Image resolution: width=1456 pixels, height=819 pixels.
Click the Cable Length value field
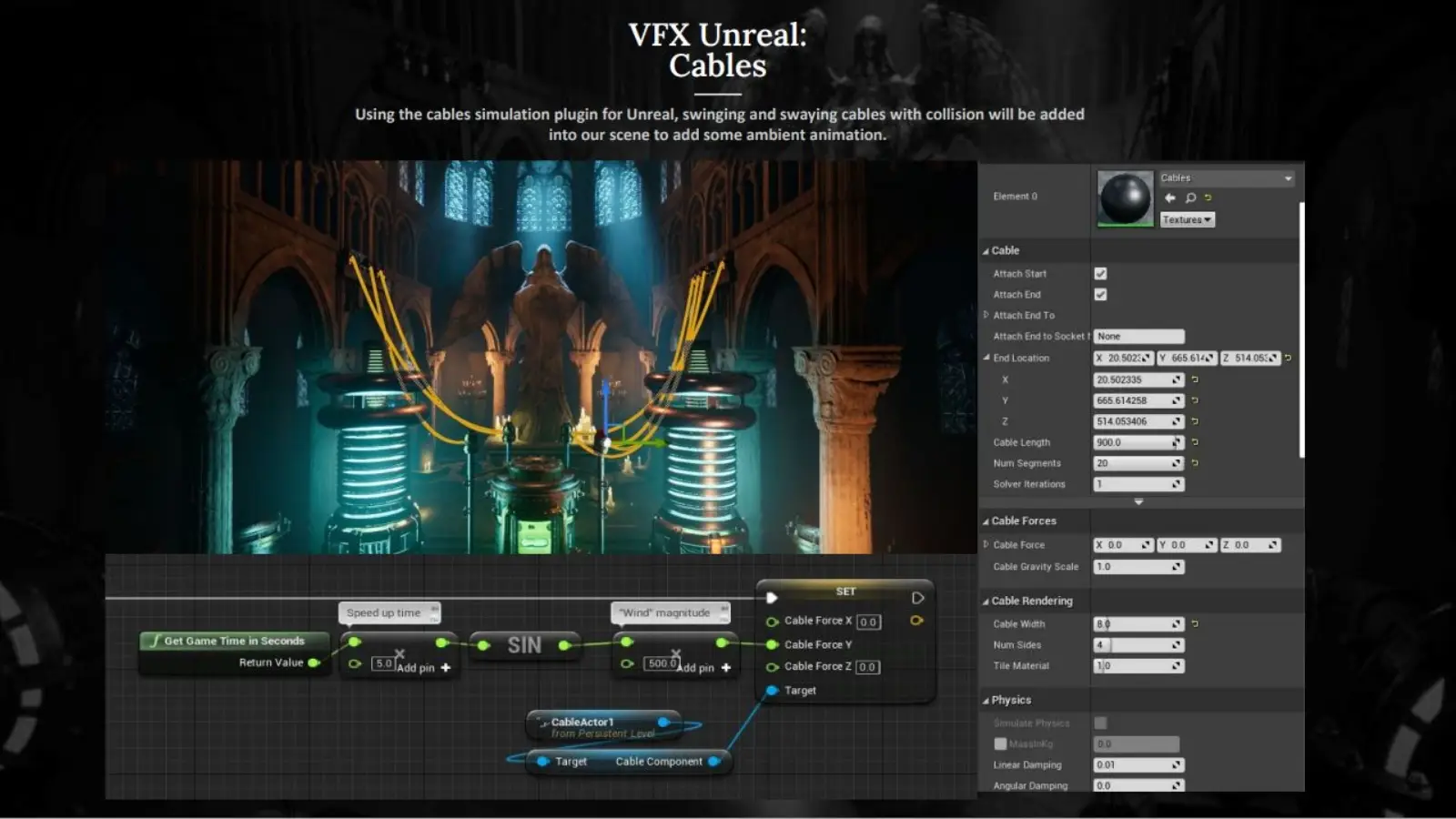pos(1138,442)
